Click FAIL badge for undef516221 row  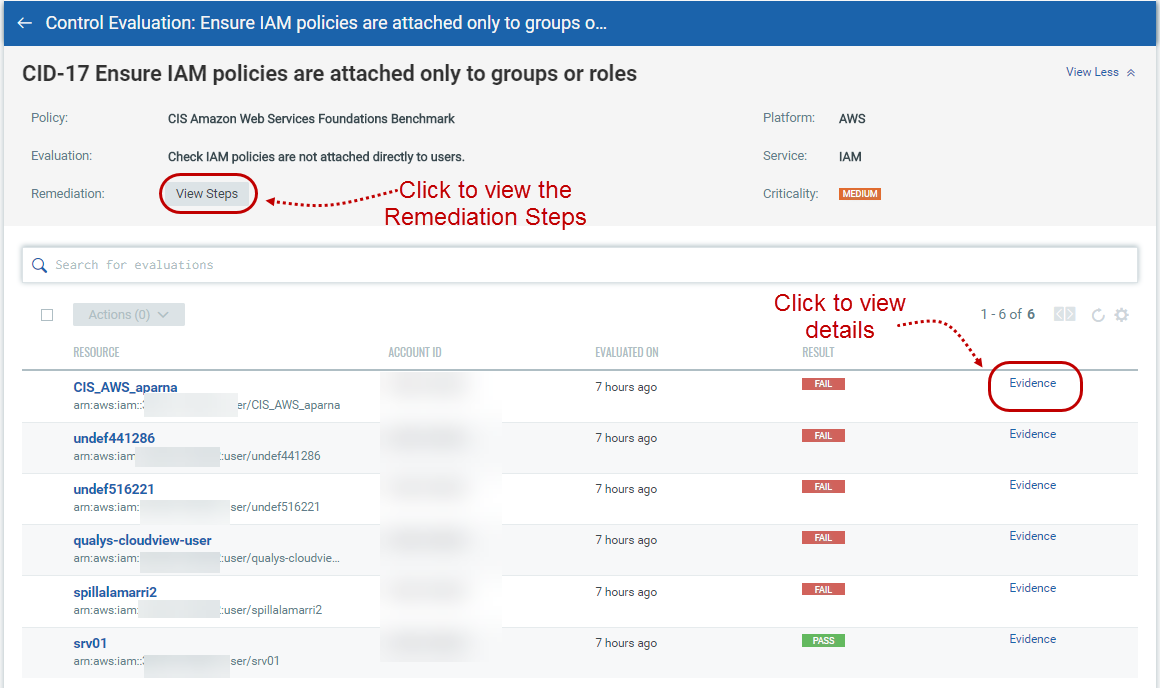[x=823, y=487]
